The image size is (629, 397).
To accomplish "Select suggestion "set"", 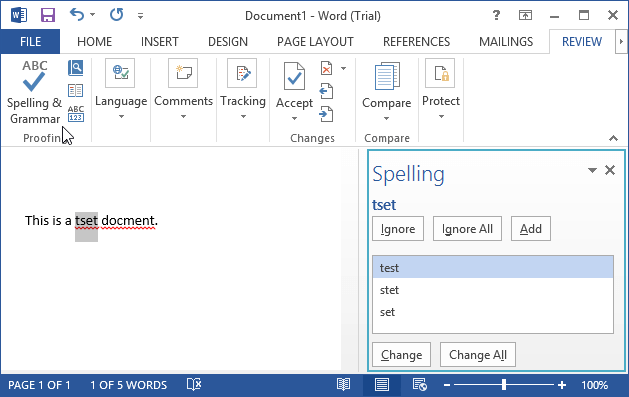I will 493,312.
